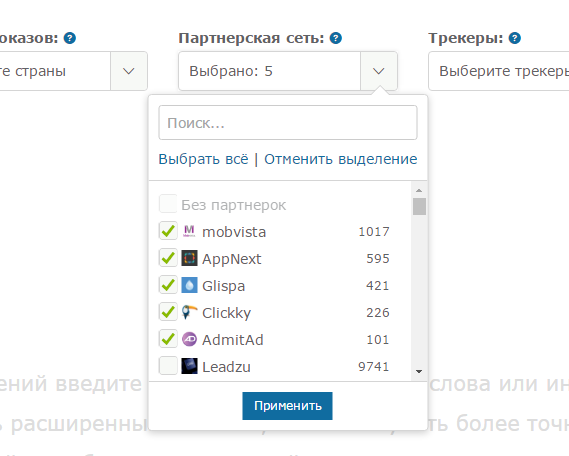Click Отменить выделение link
This screenshot has width=569, height=456.
pos(340,159)
